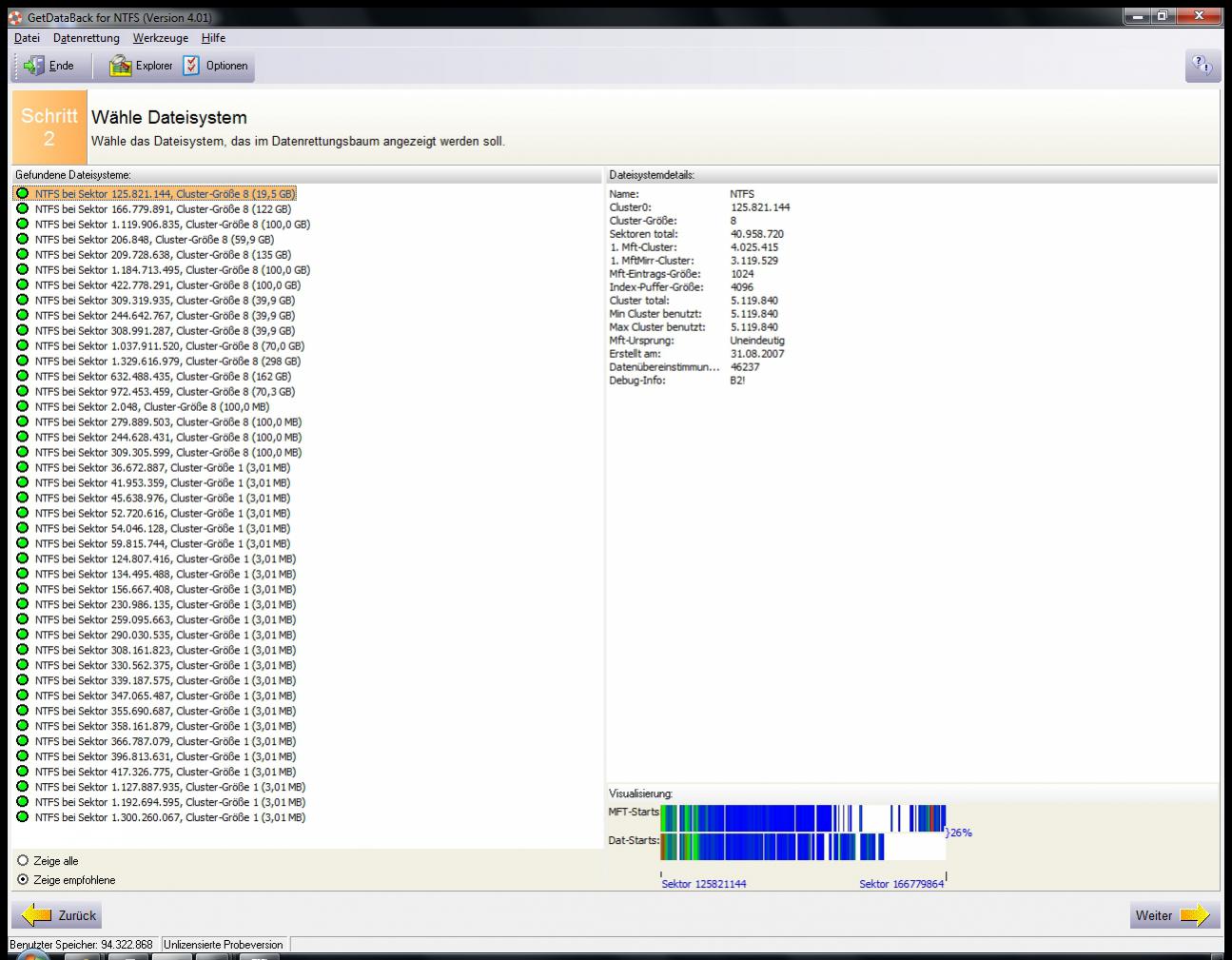Click the Weiter button
The height and width of the screenshot is (960, 1232).
point(1173,915)
